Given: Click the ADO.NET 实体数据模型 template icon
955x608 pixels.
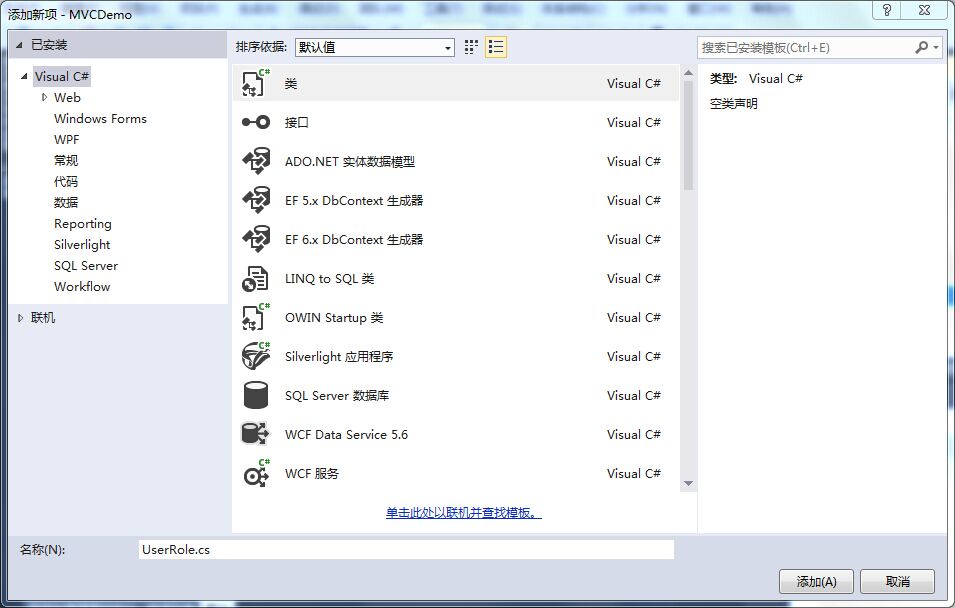Looking at the screenshot, I should (256, 161).
